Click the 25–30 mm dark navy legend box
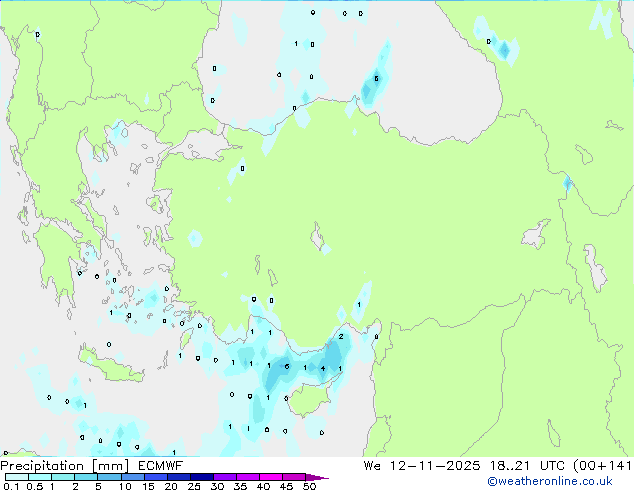Image resolution: width=634 pixels, height=490 pixels. coord(202,477)
